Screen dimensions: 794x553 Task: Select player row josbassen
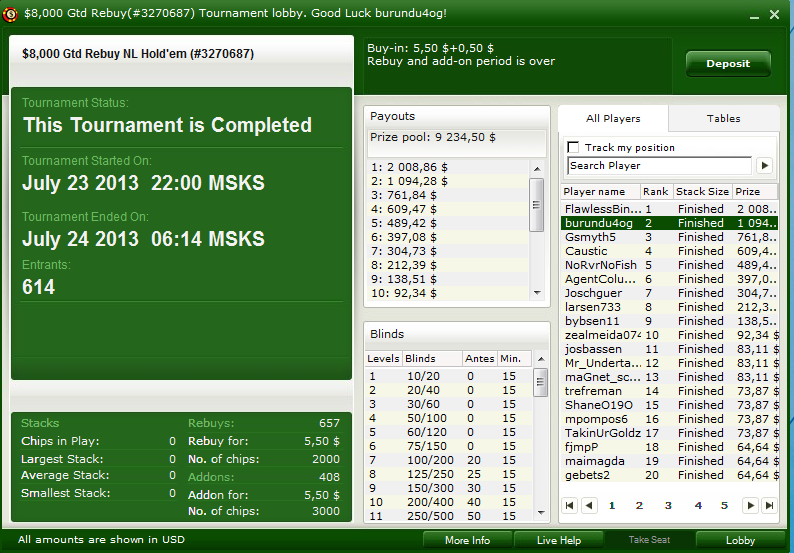[669, 349]
